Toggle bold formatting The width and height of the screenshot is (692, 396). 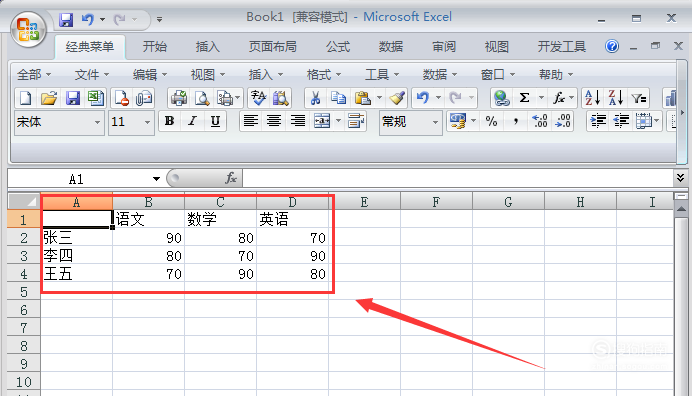click(169, 121)
